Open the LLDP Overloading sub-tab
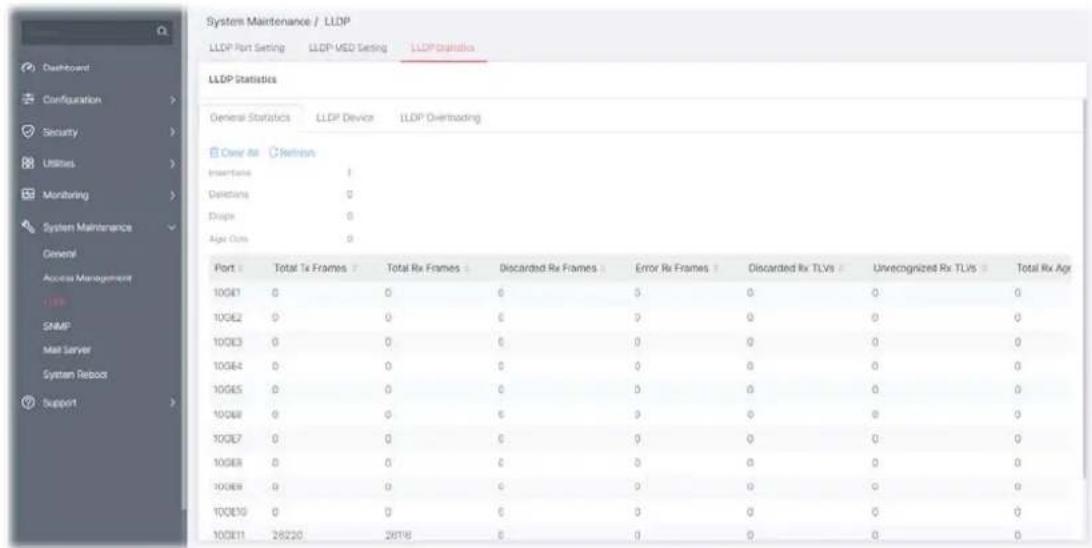This screenshot has width=1092, height=548. coord(440,118)
